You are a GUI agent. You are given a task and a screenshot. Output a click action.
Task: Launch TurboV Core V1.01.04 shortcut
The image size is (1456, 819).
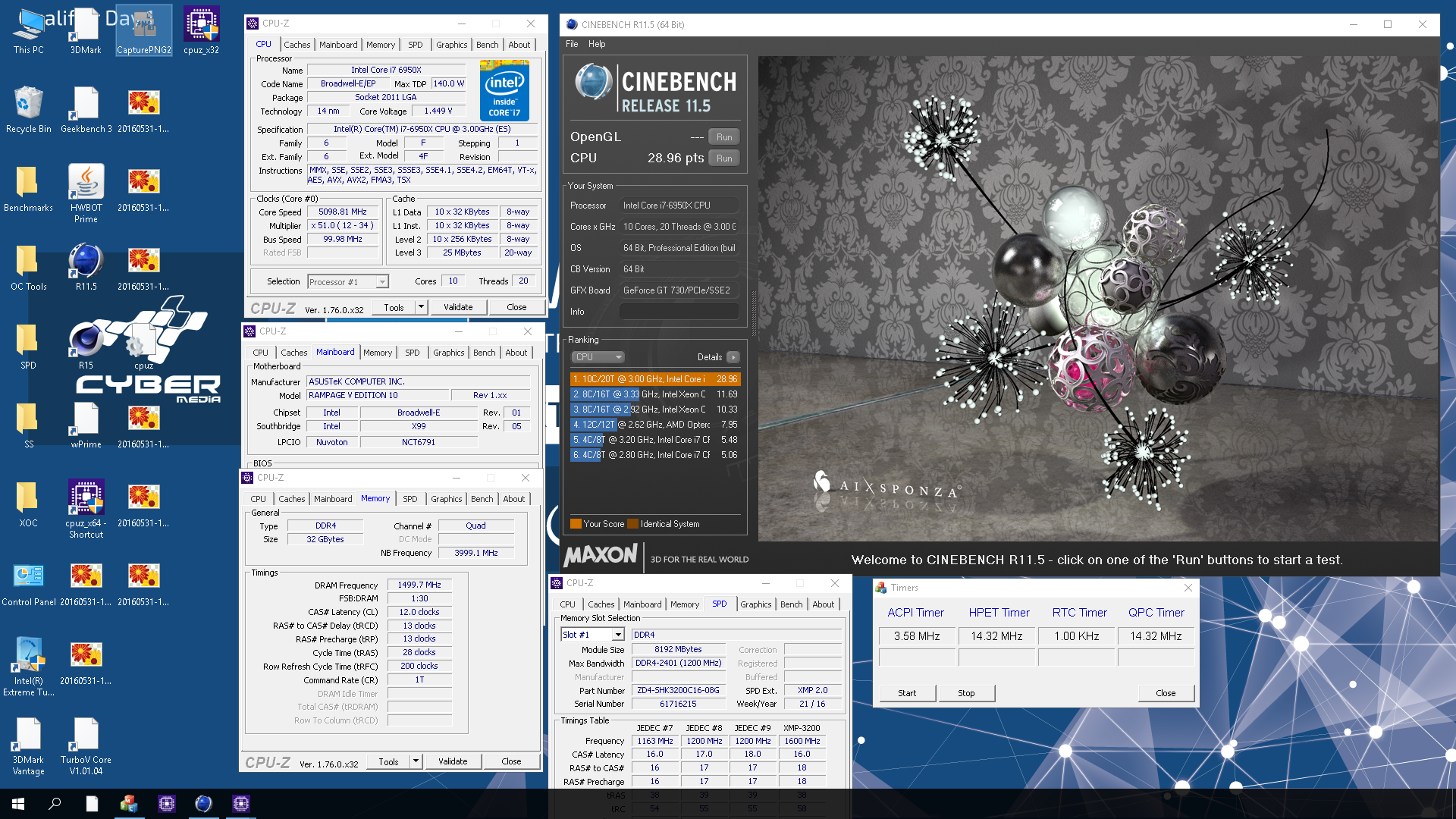click(86, 745)
